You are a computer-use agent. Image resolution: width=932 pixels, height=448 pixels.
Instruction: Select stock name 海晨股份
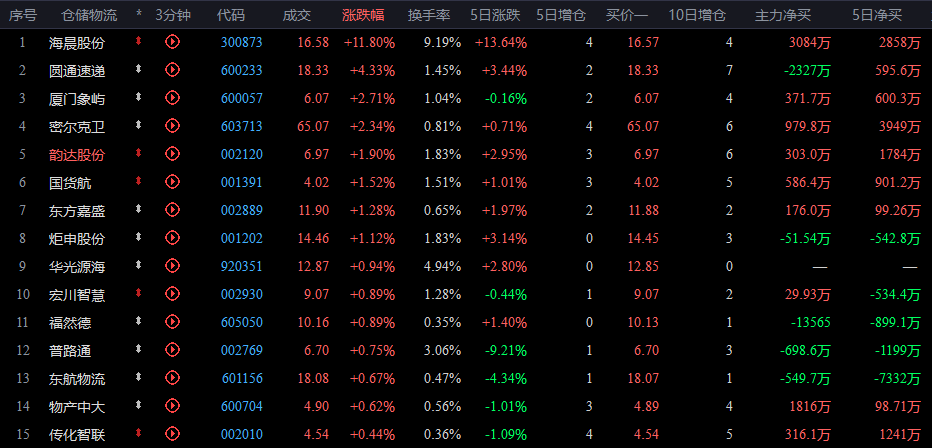[77, 42]
